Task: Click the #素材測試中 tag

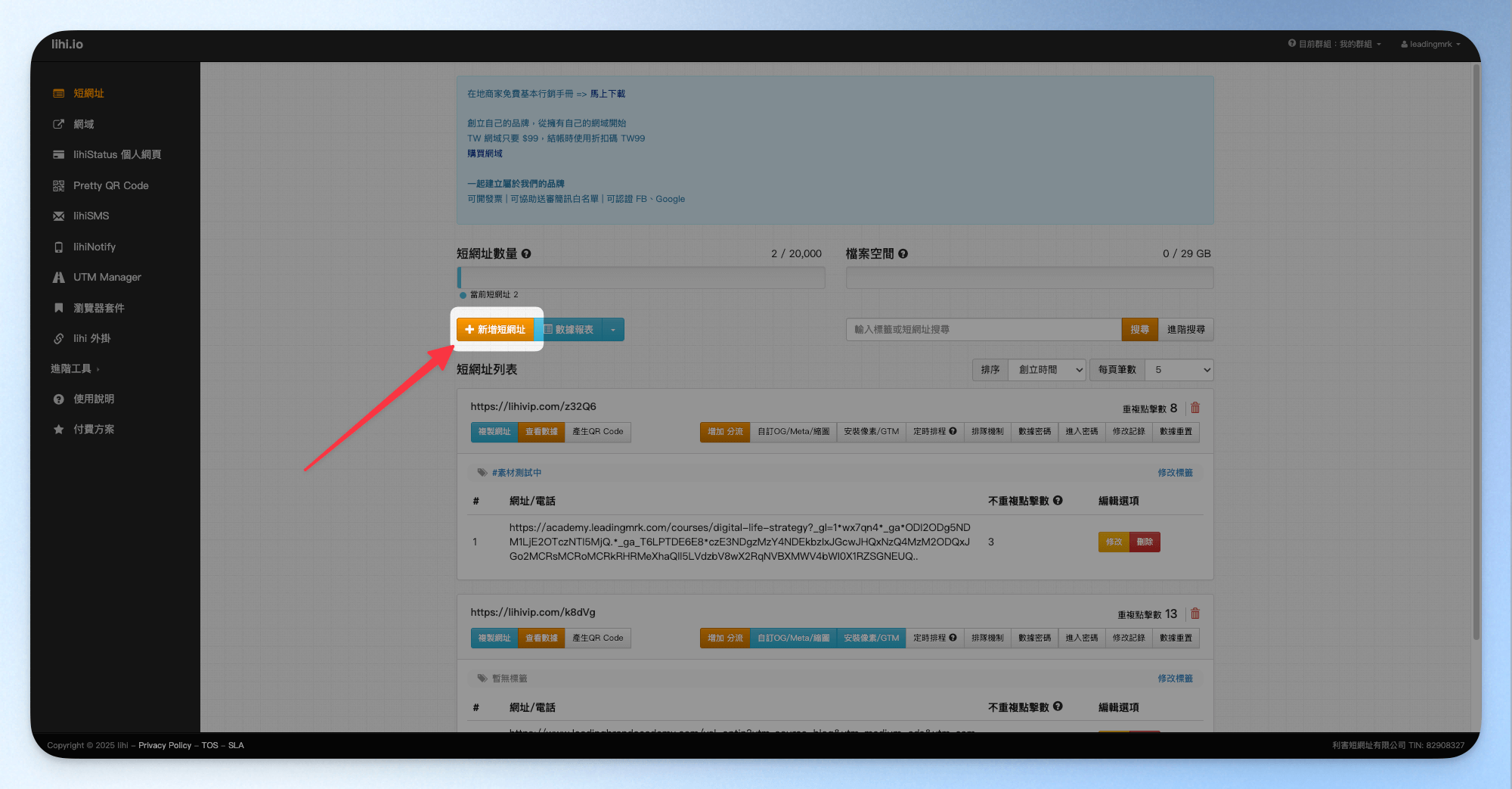Action: pyautogui.click(x=516, y=473)
